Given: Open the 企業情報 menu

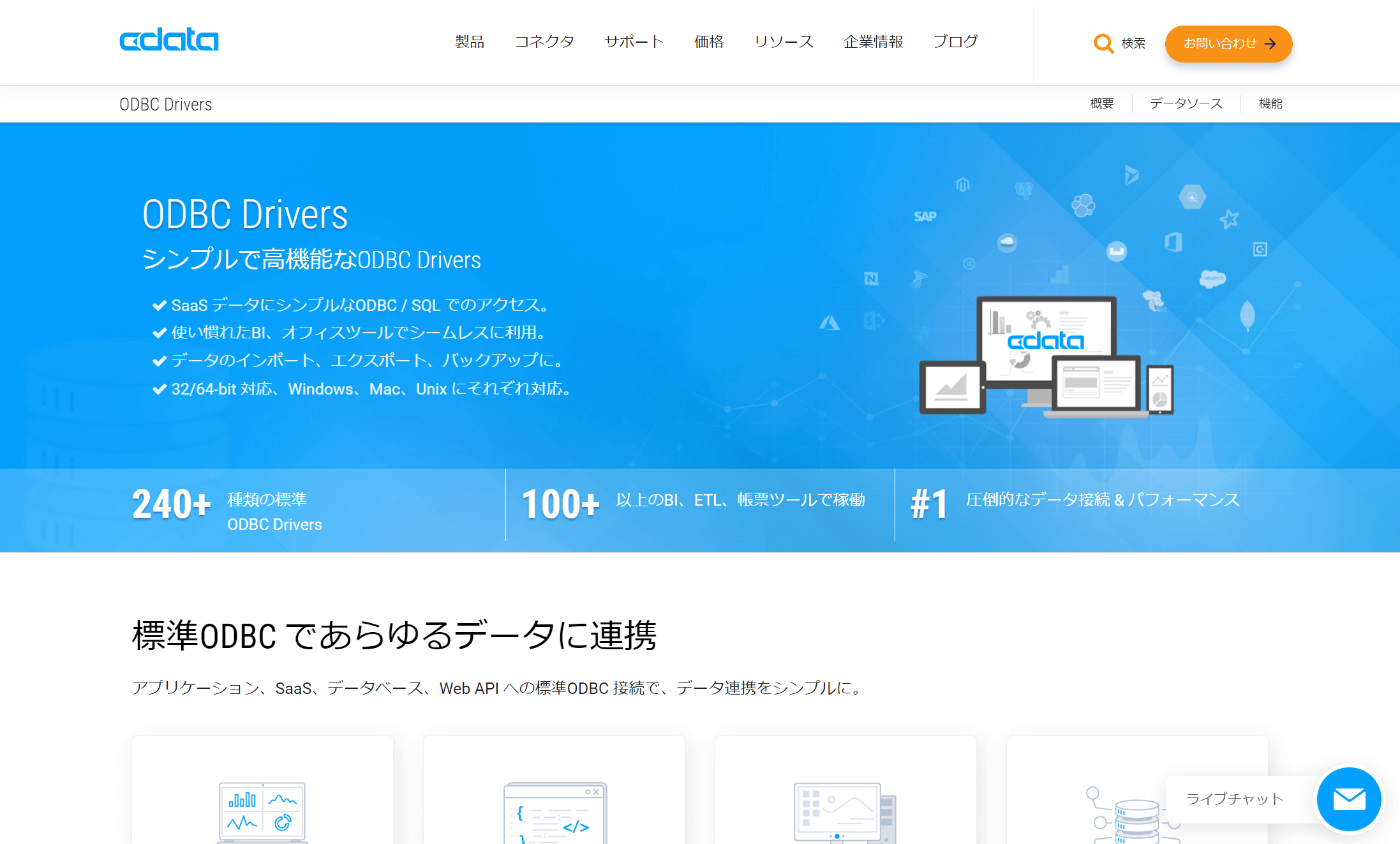Looking at the screenshot, I should point(873,42).
